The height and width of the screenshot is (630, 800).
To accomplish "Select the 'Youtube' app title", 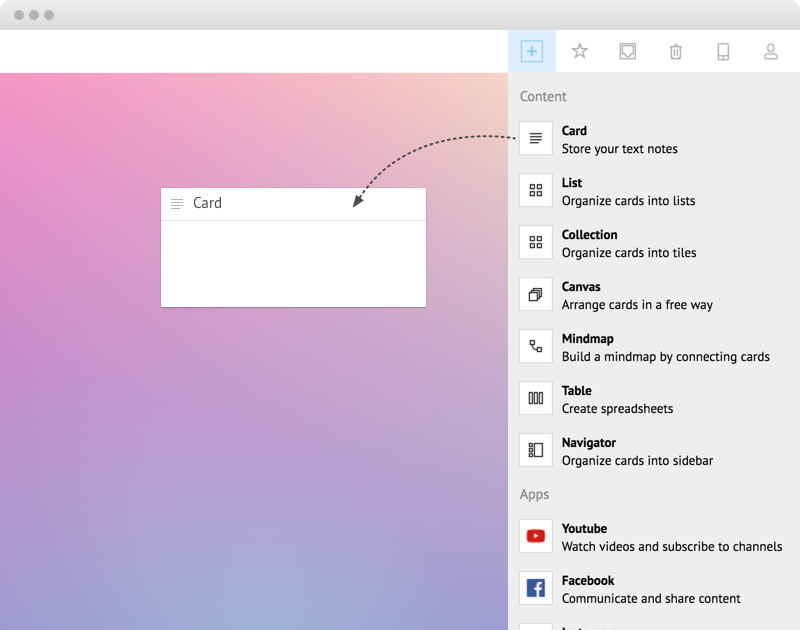I will click(x=584, y=528).
